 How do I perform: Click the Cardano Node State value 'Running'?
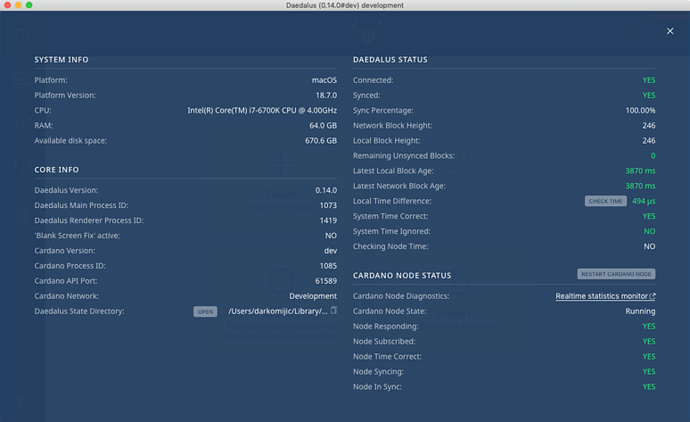tap(640, 311)
